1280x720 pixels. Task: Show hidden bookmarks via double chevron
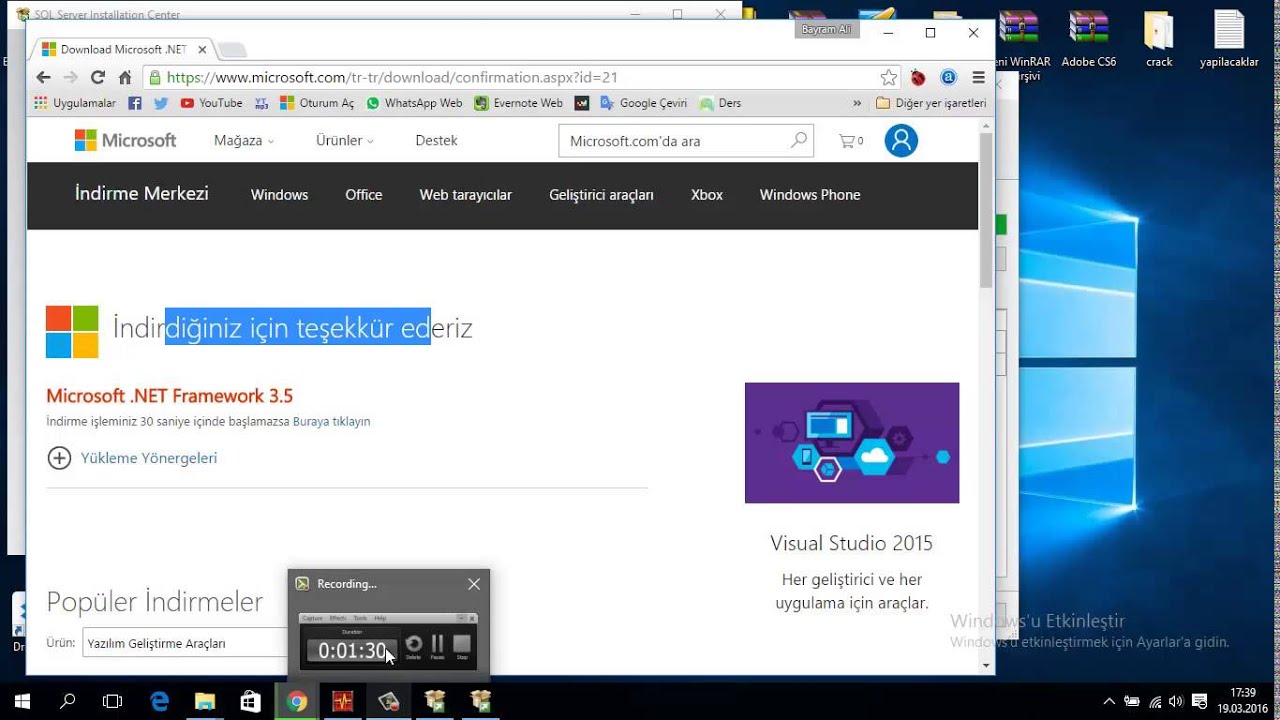[857, 103]
